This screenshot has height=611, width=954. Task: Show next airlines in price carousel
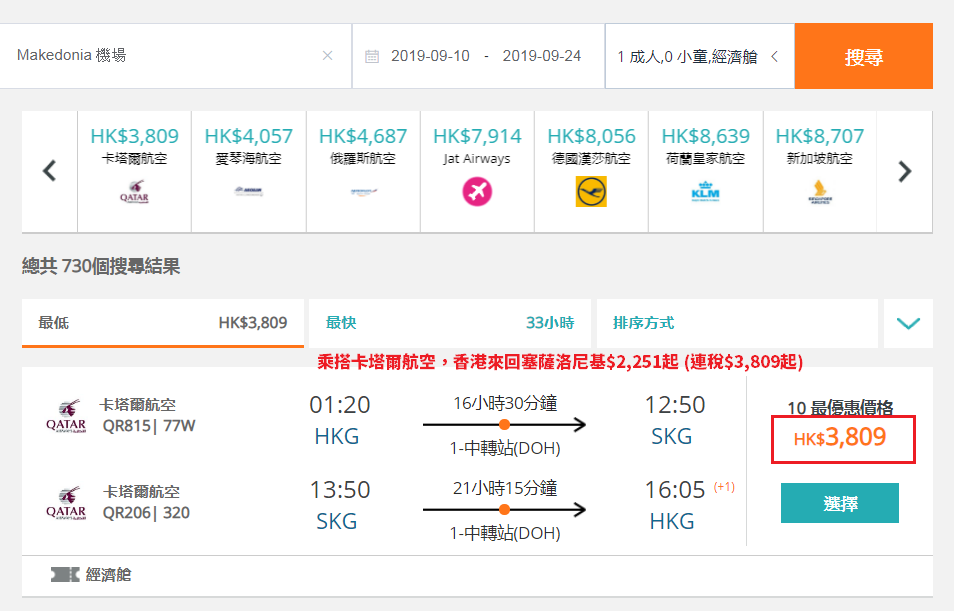tap(905, 171)
